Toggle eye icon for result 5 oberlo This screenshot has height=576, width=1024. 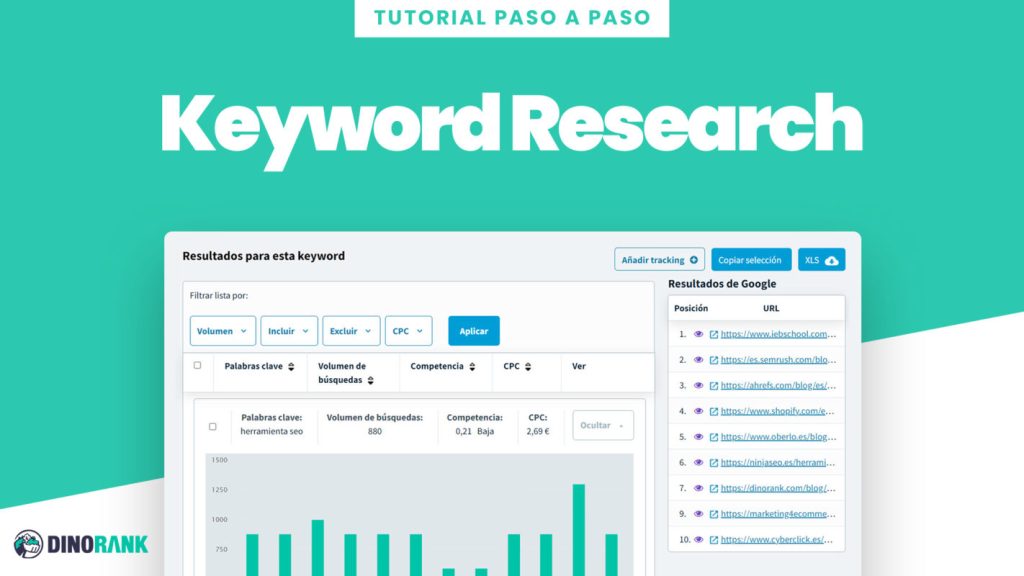click(x=698, y=437)
